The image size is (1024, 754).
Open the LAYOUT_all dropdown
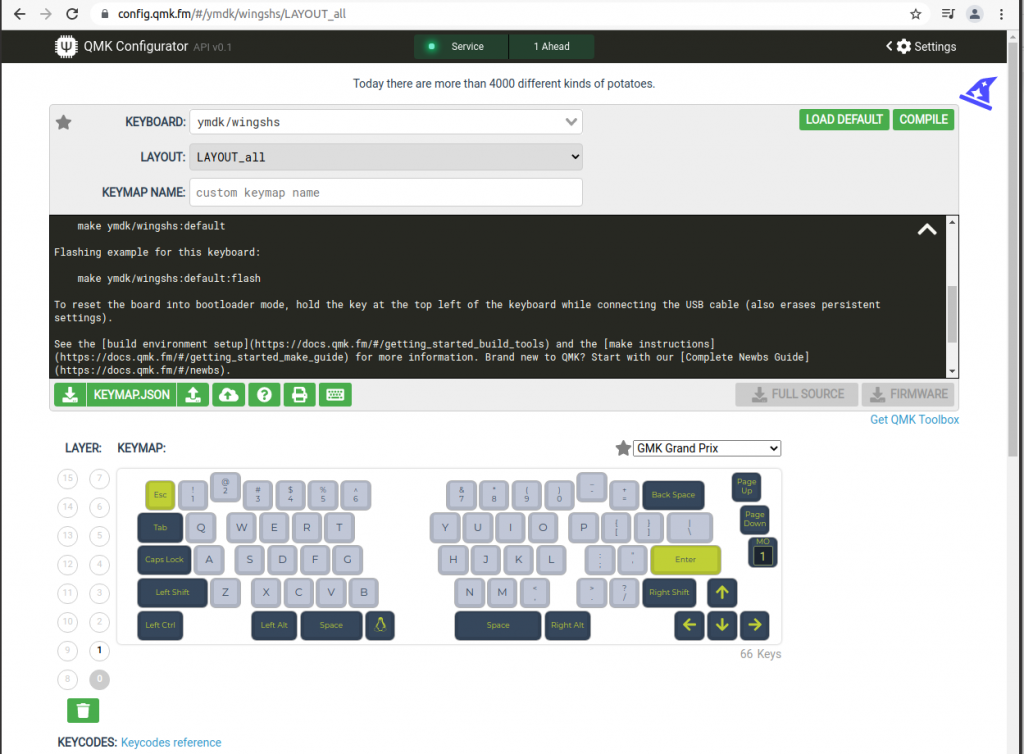pos(385,157)
